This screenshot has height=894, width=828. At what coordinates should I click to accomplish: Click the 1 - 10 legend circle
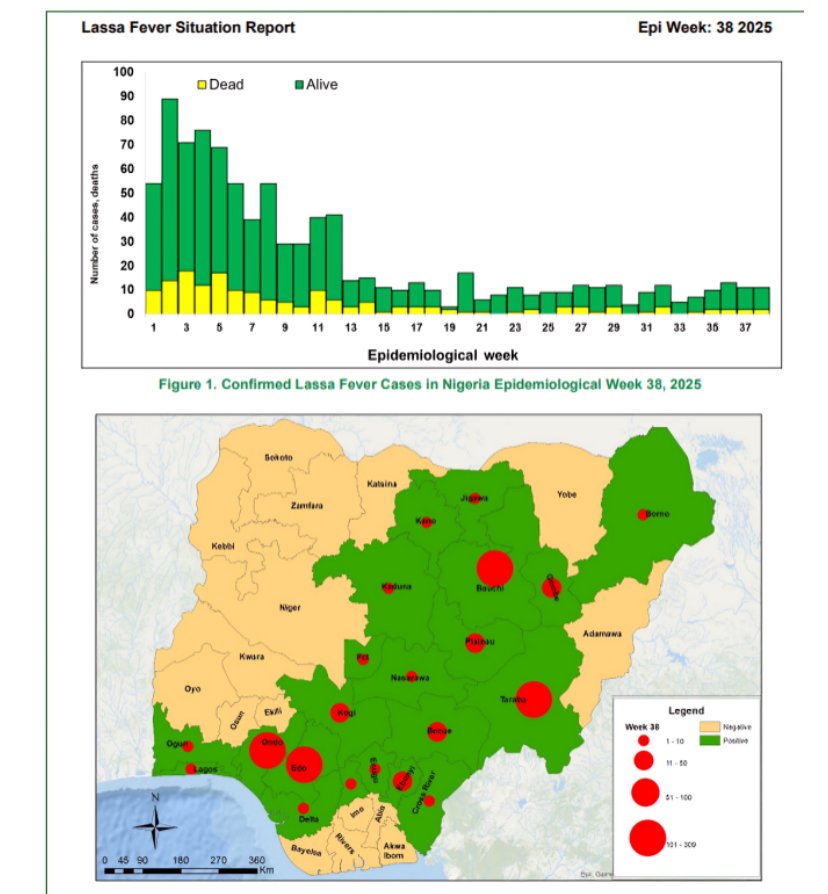click(645, 740)
